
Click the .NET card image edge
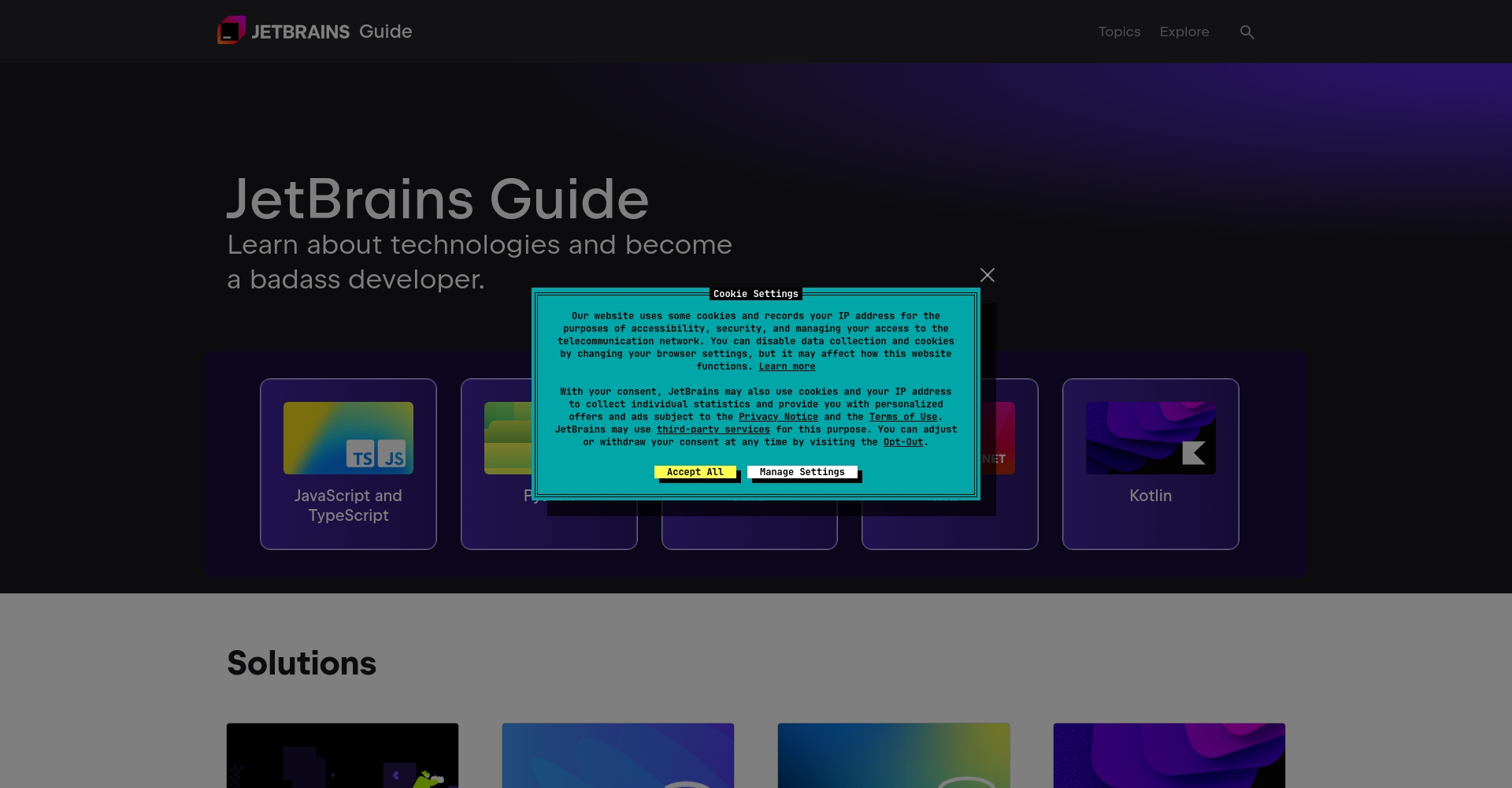click(998, 438)
